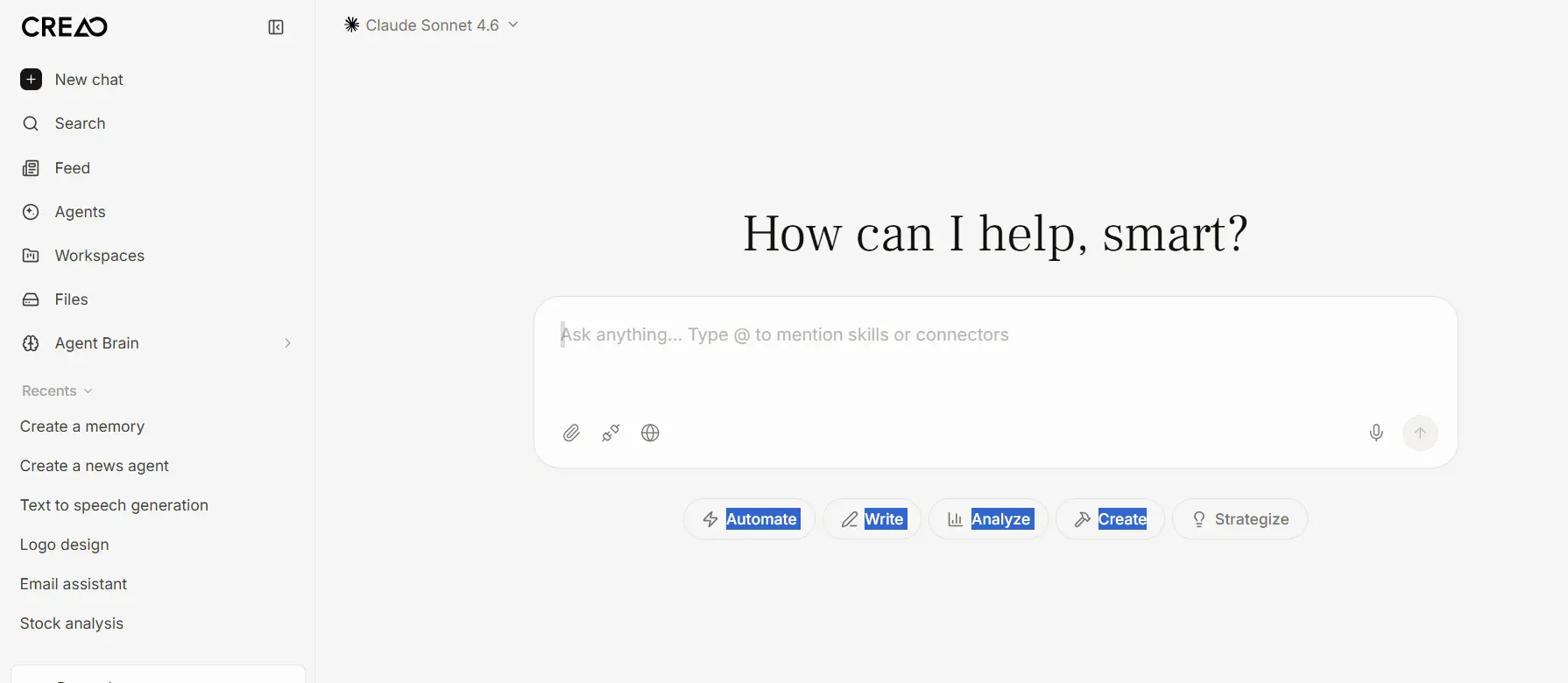Collapse the Recents section
Screen dimensions: 1568x683
coord(57,391)
